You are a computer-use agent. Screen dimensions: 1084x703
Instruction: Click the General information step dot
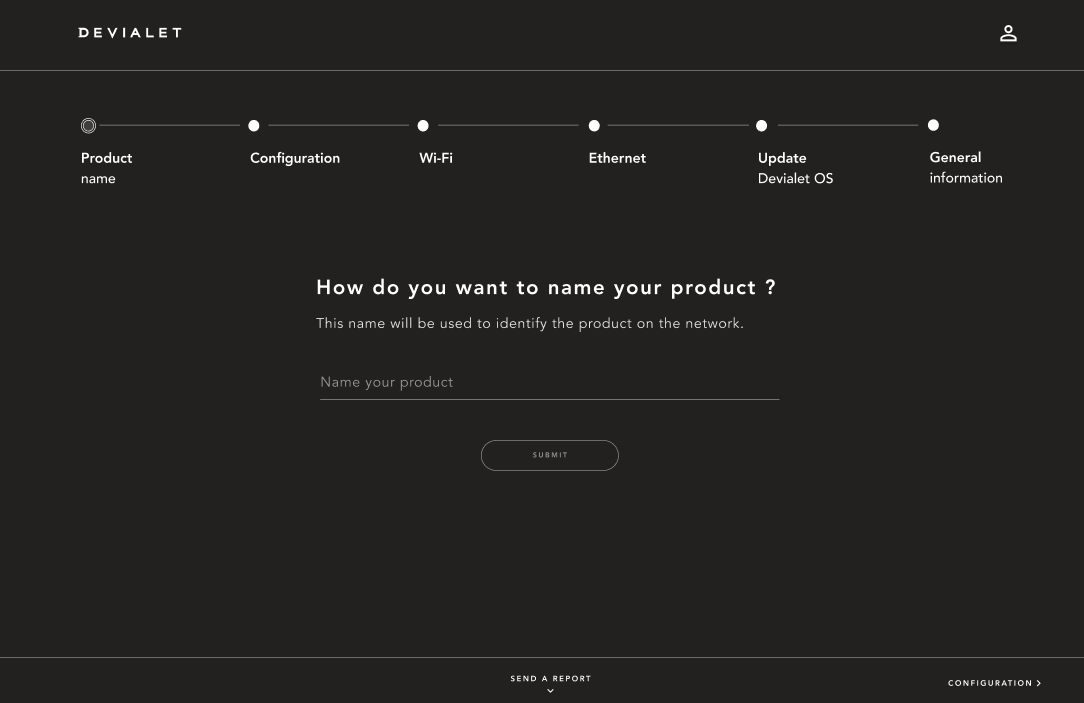[x=933, y=125]
